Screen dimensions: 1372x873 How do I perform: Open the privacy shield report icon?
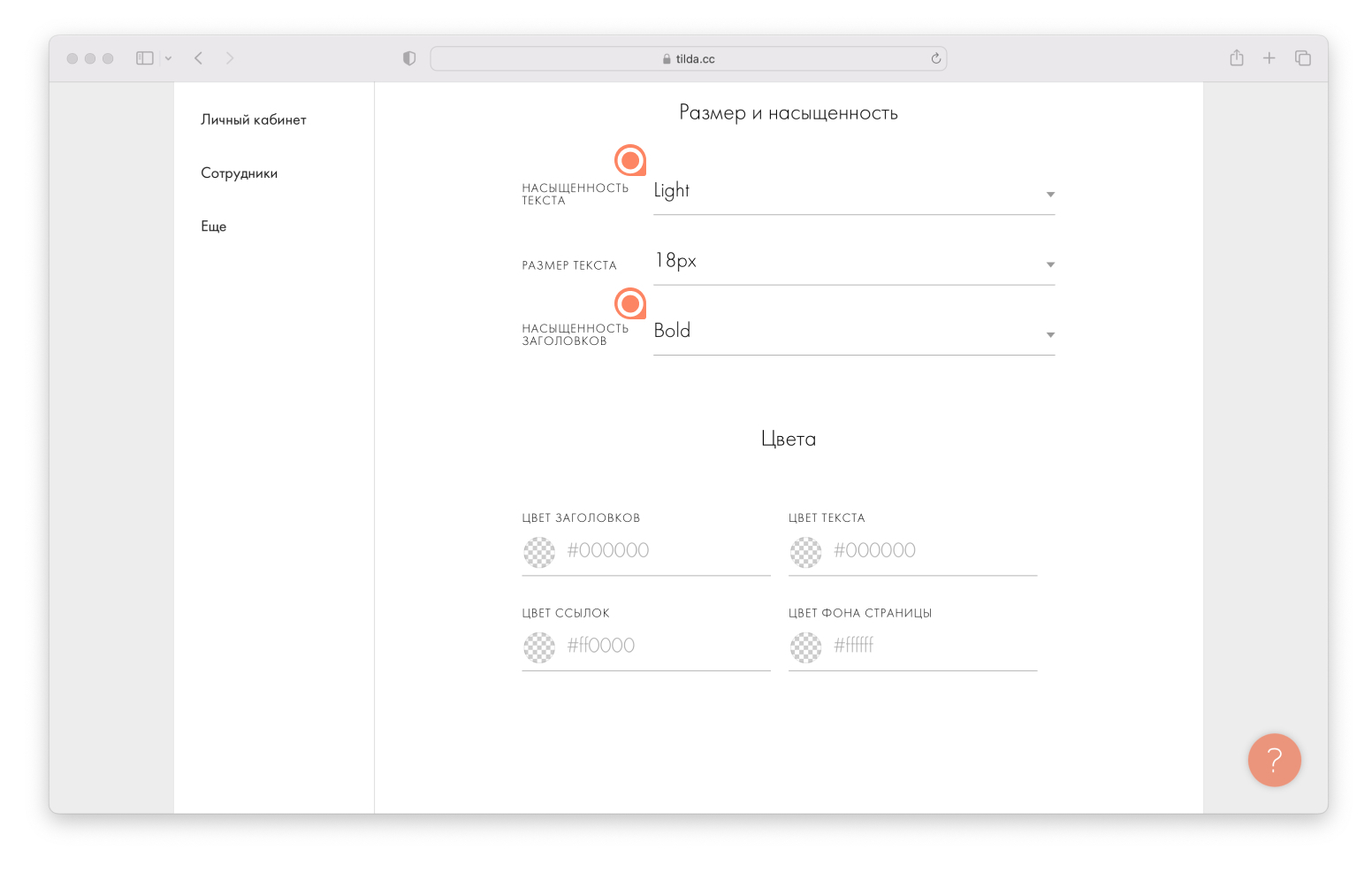click(x=409, y=58)
